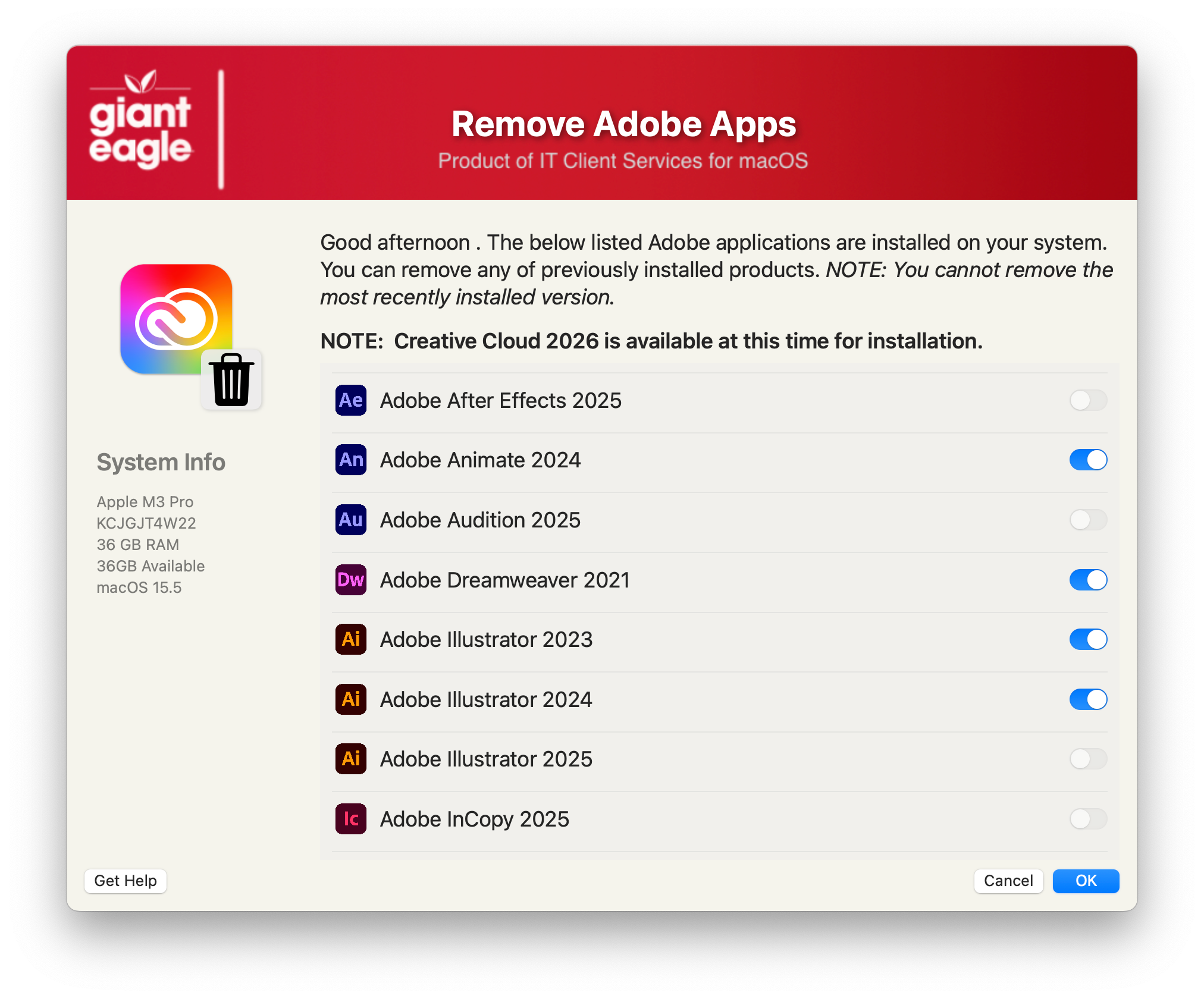Image resolution: width=1204 pixels, height=999 pixels.
Task: Click the InCopy Ic icon
Action: pos(350,819)
